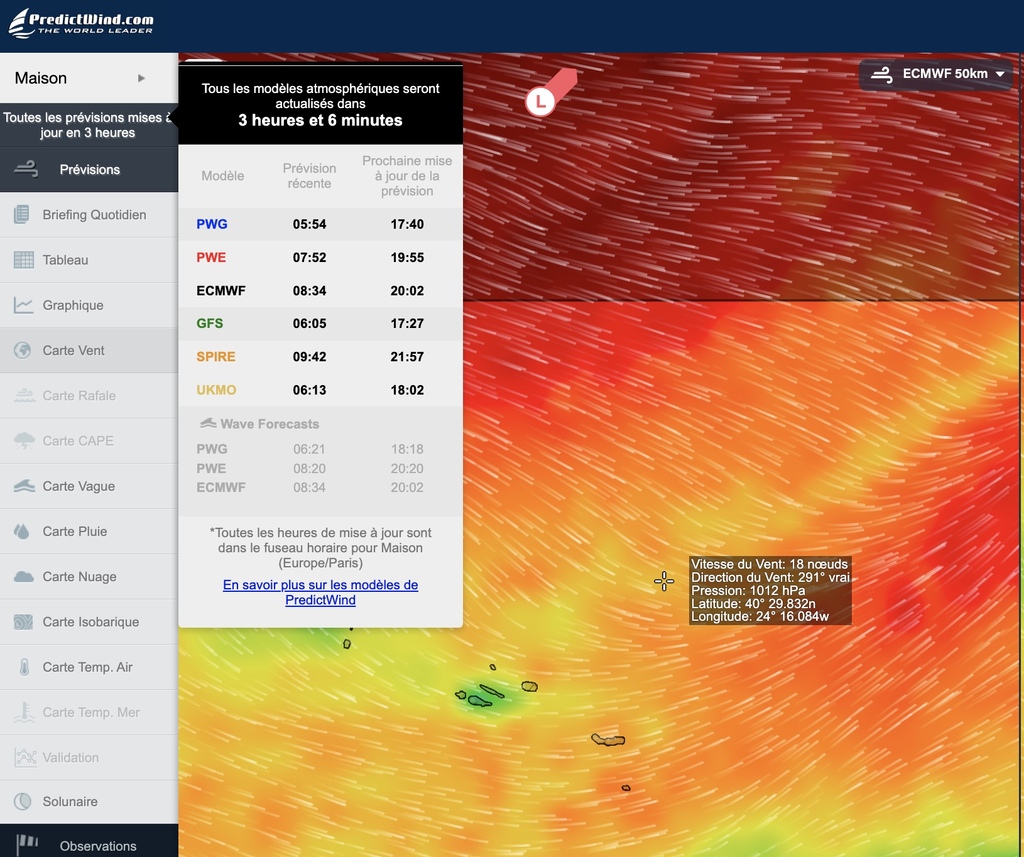Click the UKMO model name
Screen dimensions: 1024x857
click(216, 390)
